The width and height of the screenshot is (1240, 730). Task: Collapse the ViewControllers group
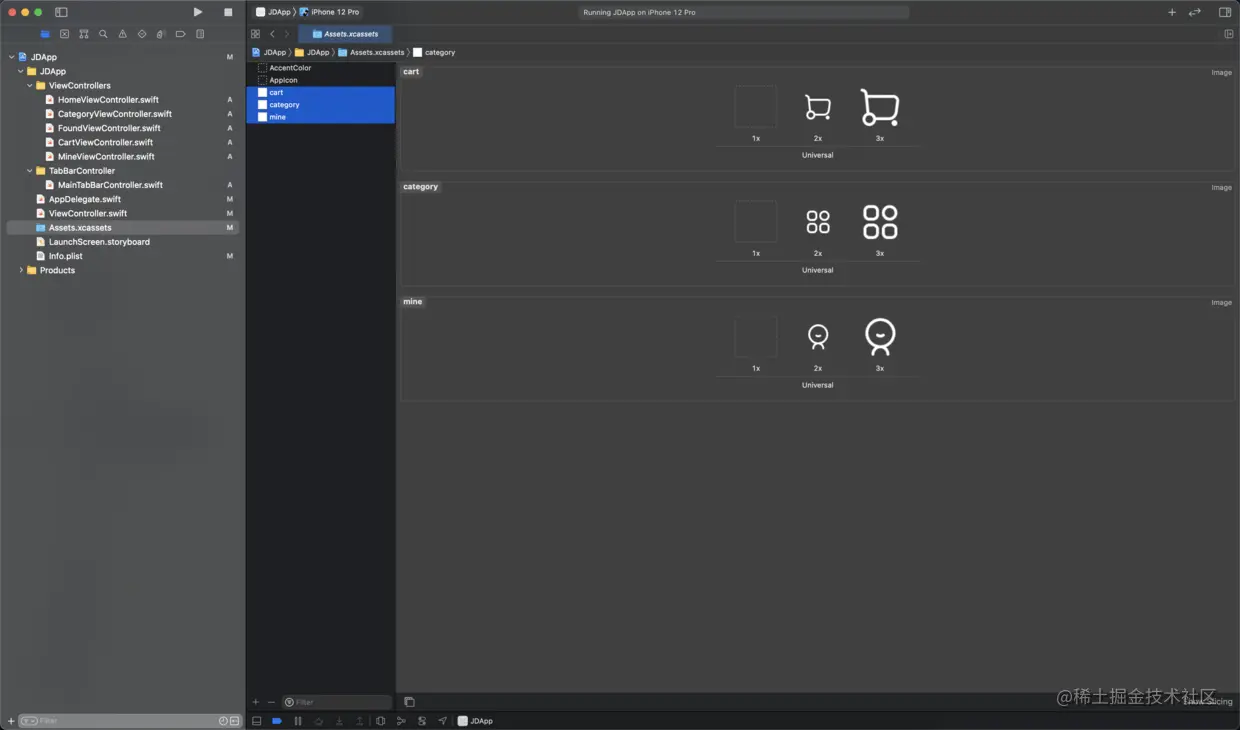pos(30,86)
